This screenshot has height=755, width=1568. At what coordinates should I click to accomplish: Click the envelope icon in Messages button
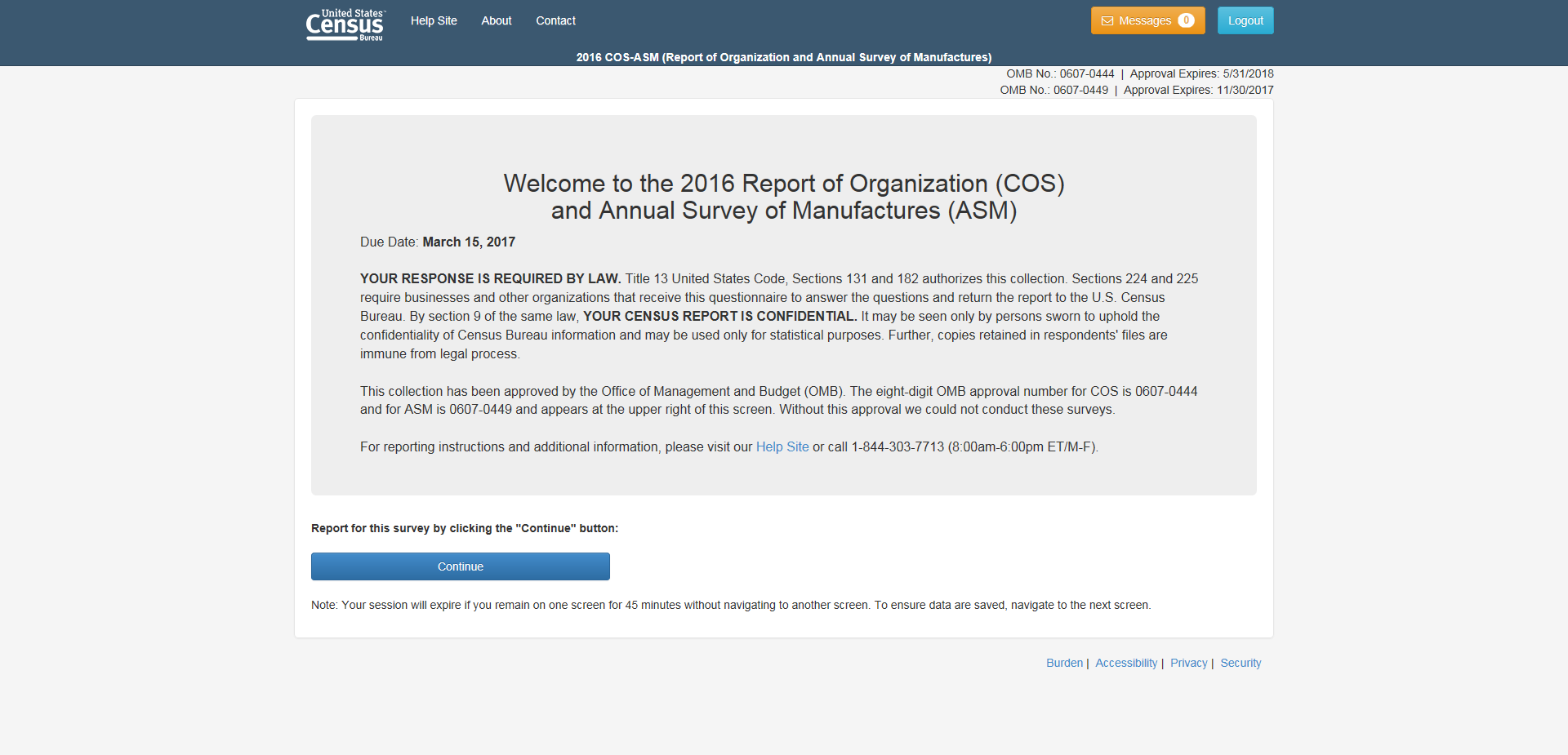click(1107, 21)
